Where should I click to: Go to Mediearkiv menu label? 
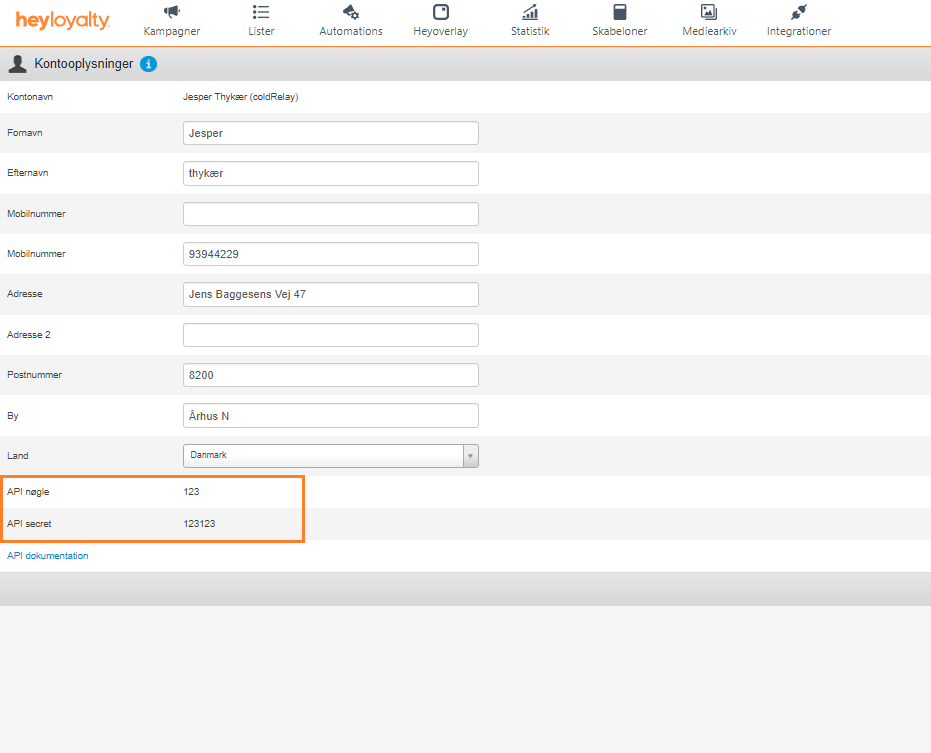coord(710,31)
